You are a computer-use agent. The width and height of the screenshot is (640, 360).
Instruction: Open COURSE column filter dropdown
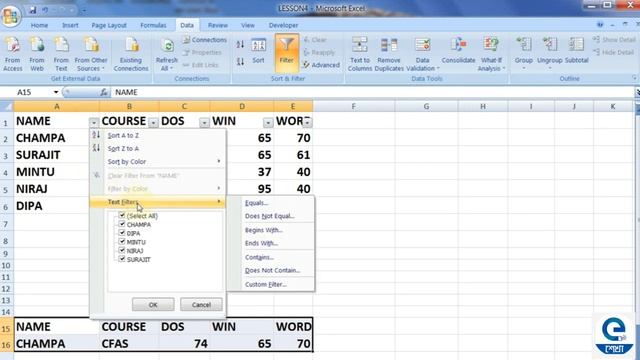(153, 122)
